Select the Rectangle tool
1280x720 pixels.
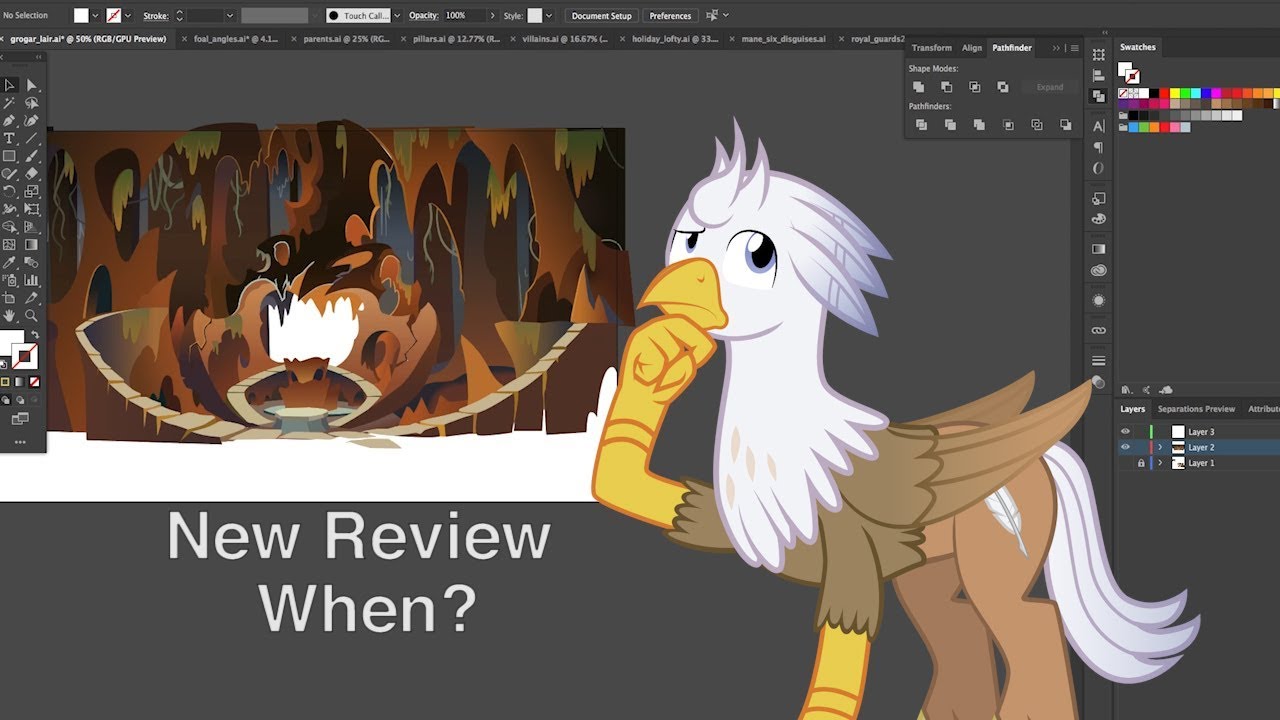click(x=9, y=156)
